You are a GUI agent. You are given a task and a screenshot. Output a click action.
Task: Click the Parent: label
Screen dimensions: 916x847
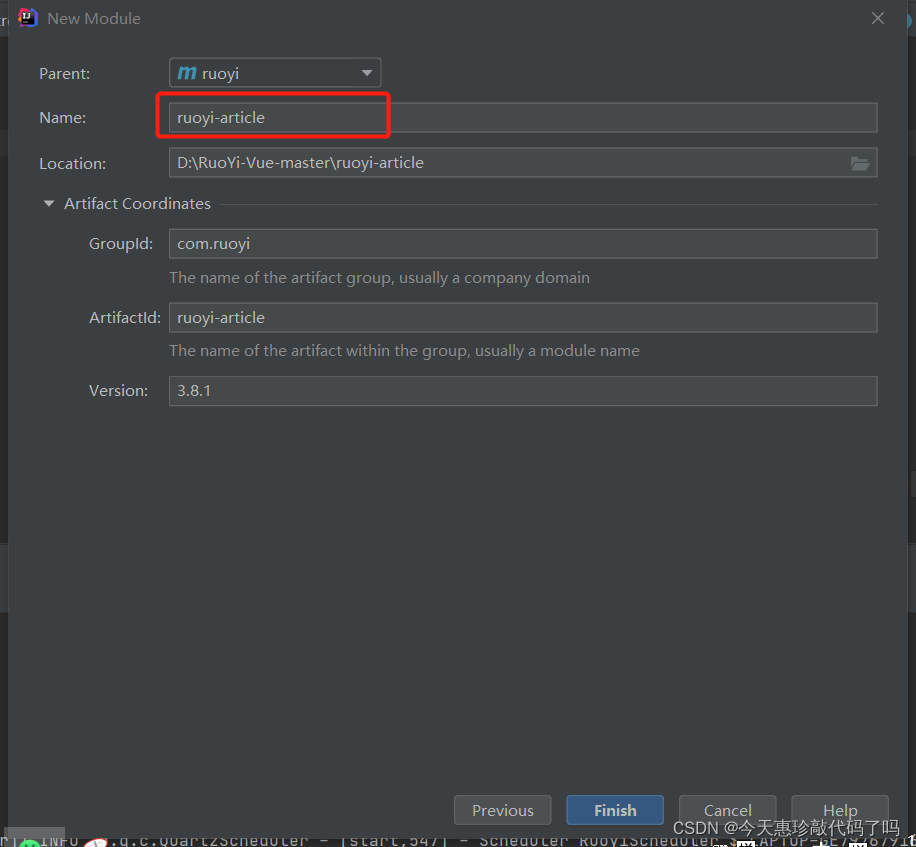click(64, 74)
